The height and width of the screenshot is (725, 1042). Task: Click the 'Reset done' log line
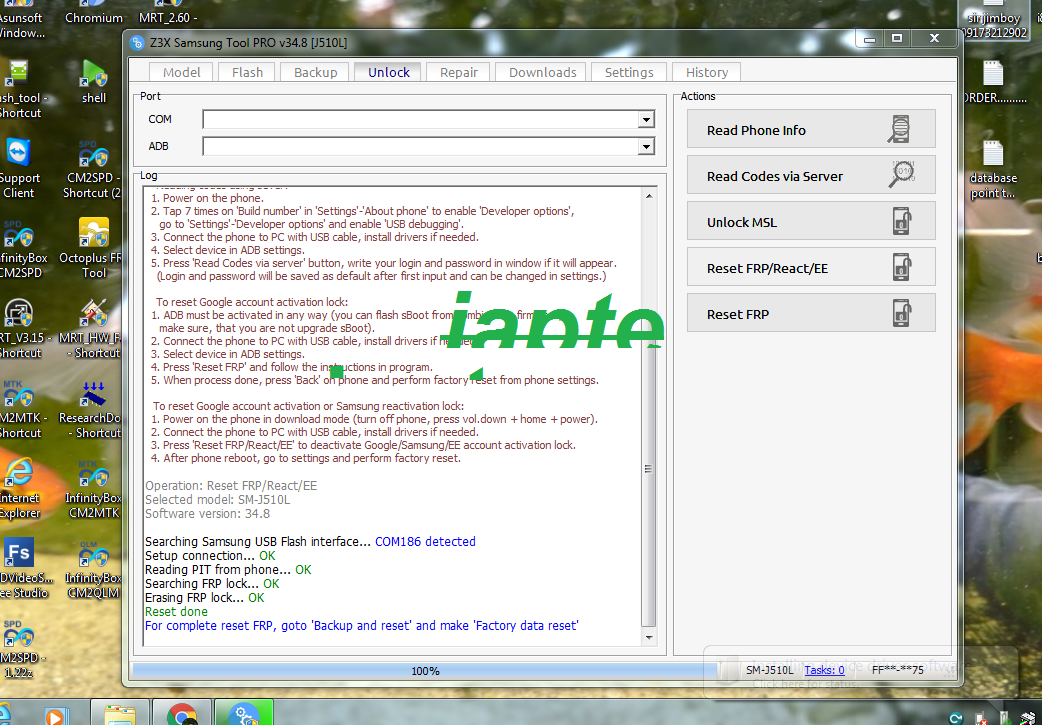click(176, 611)
